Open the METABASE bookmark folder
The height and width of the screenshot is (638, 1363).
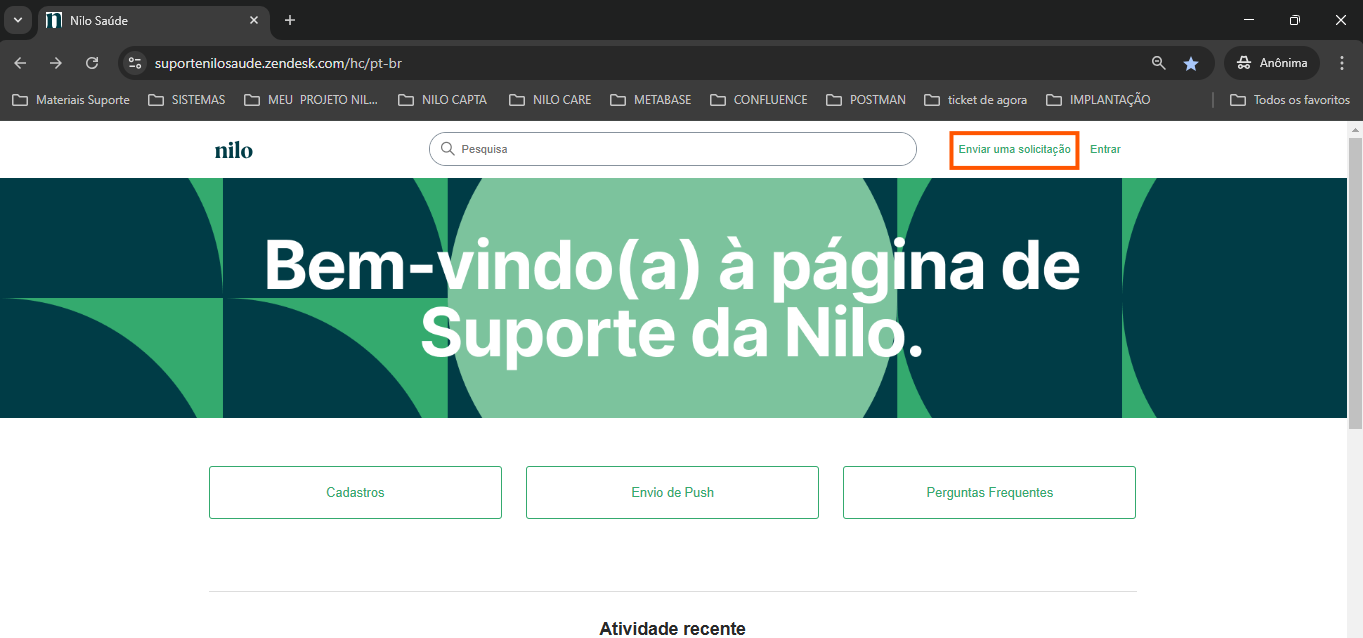(x=651, y=100)
